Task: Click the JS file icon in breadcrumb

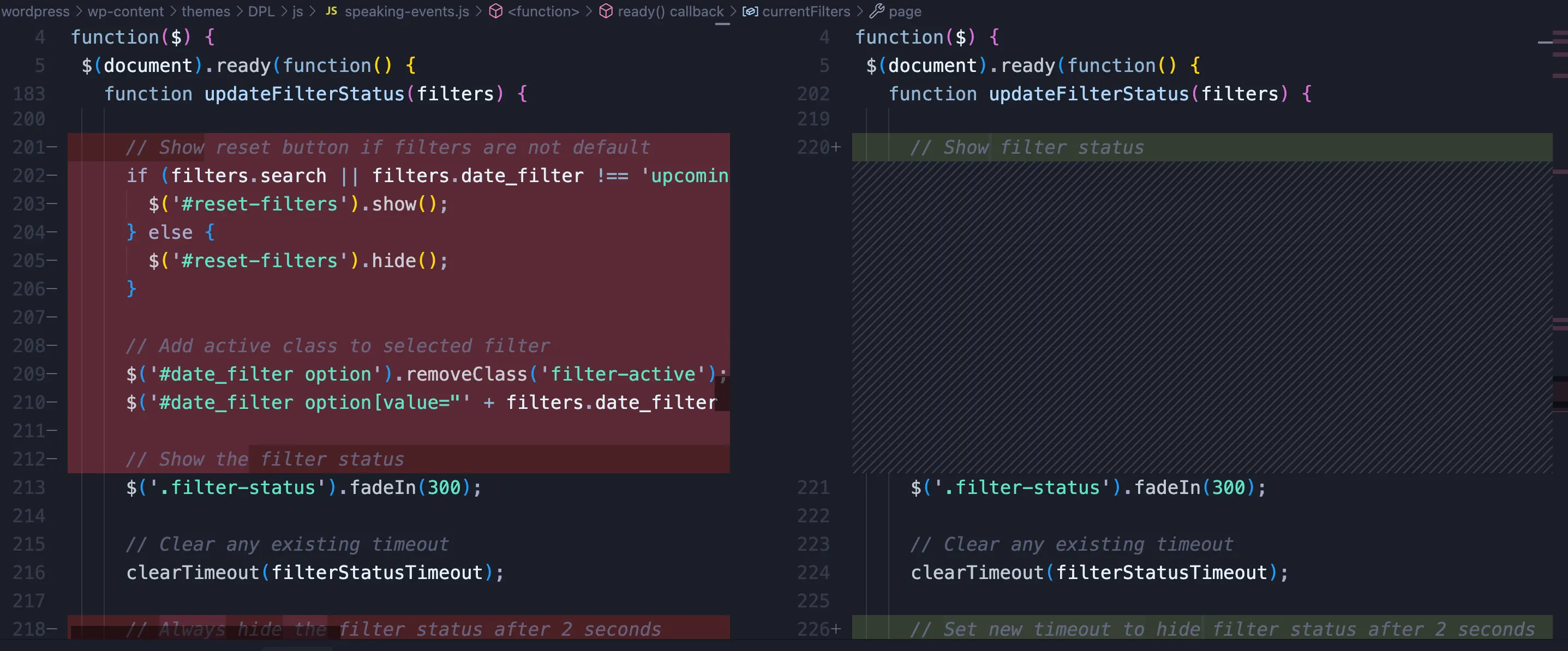Action: pyautogui.click(x=331, y=11)
